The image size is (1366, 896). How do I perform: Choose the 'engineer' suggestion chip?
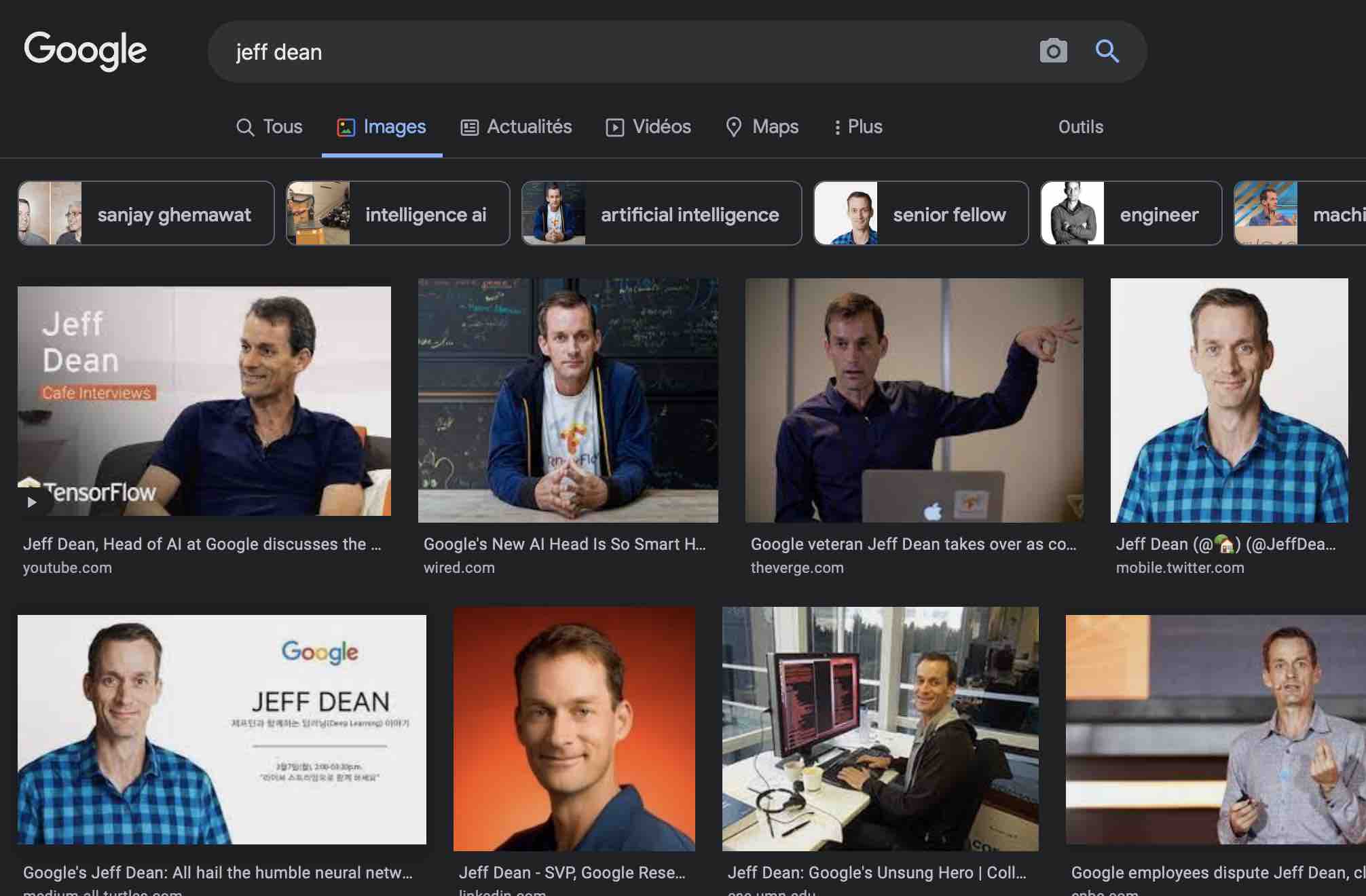pyautogui.click(x=1131, y=213)
